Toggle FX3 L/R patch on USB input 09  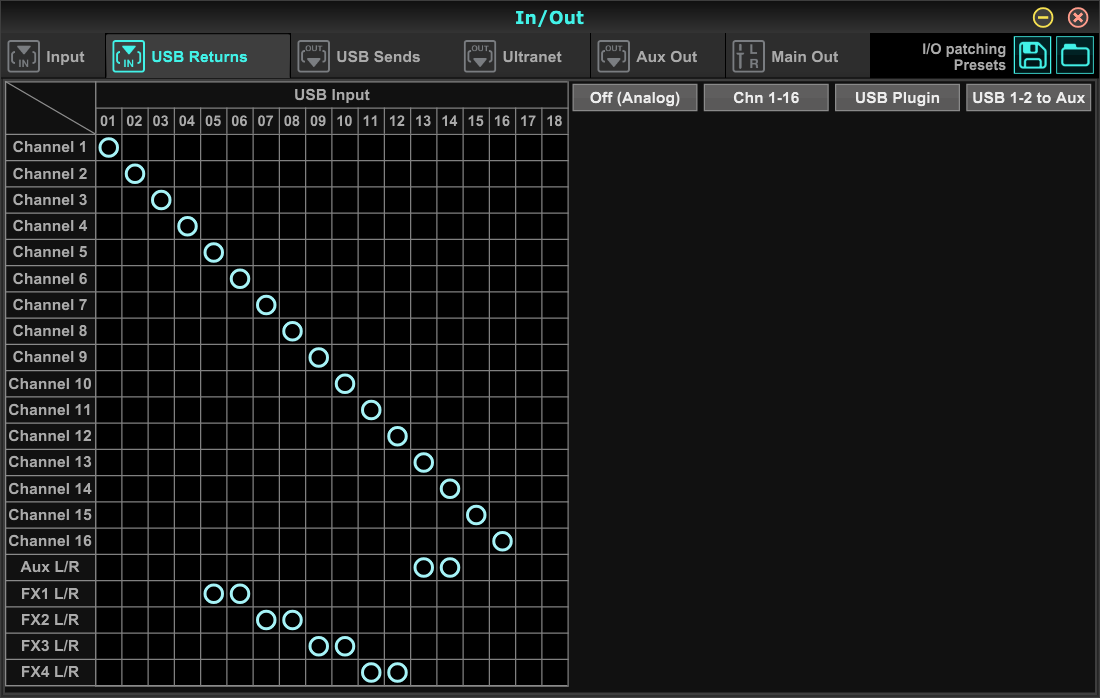(318, 646)
